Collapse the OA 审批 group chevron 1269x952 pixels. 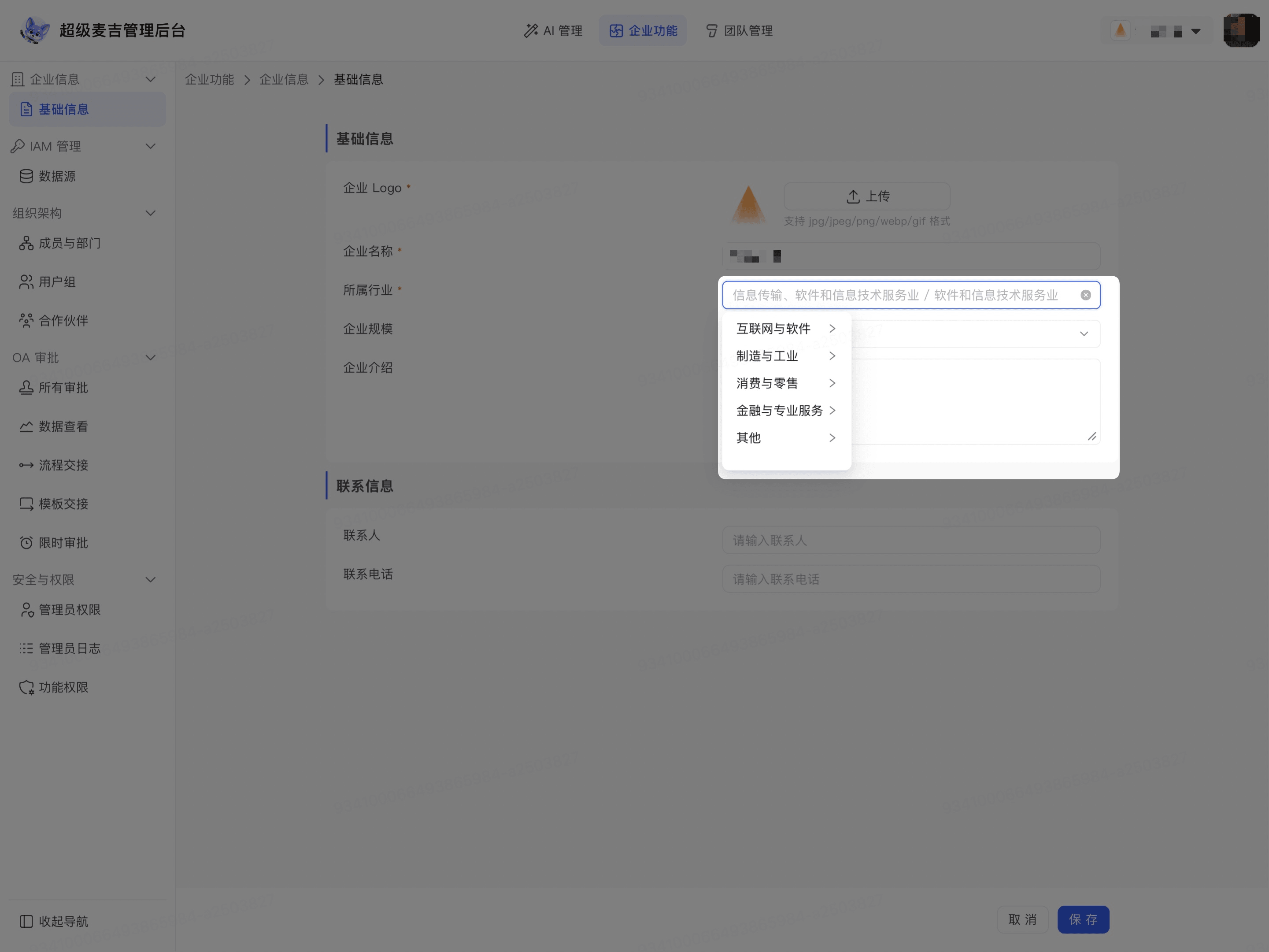tap(150, 358)
